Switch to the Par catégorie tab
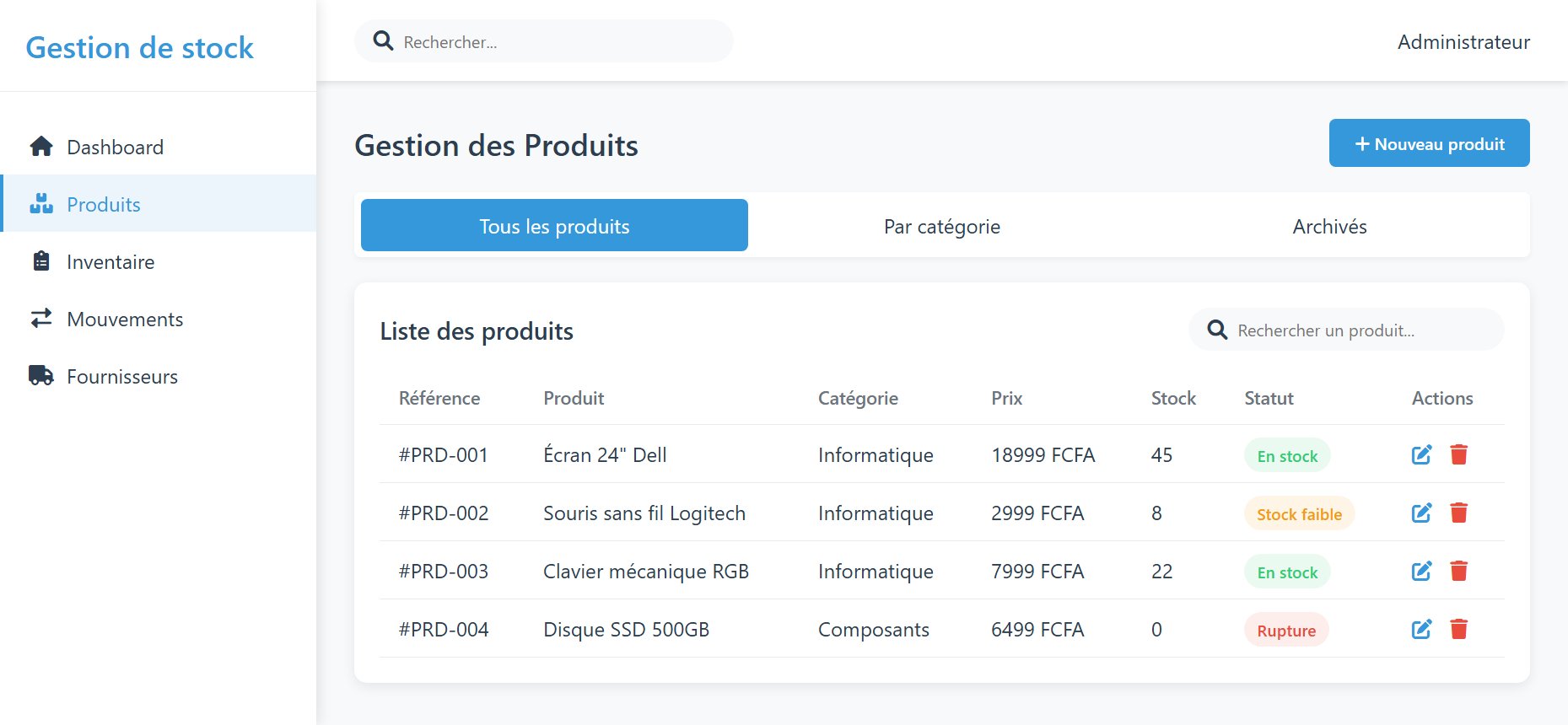 click(x=941, y=227)
